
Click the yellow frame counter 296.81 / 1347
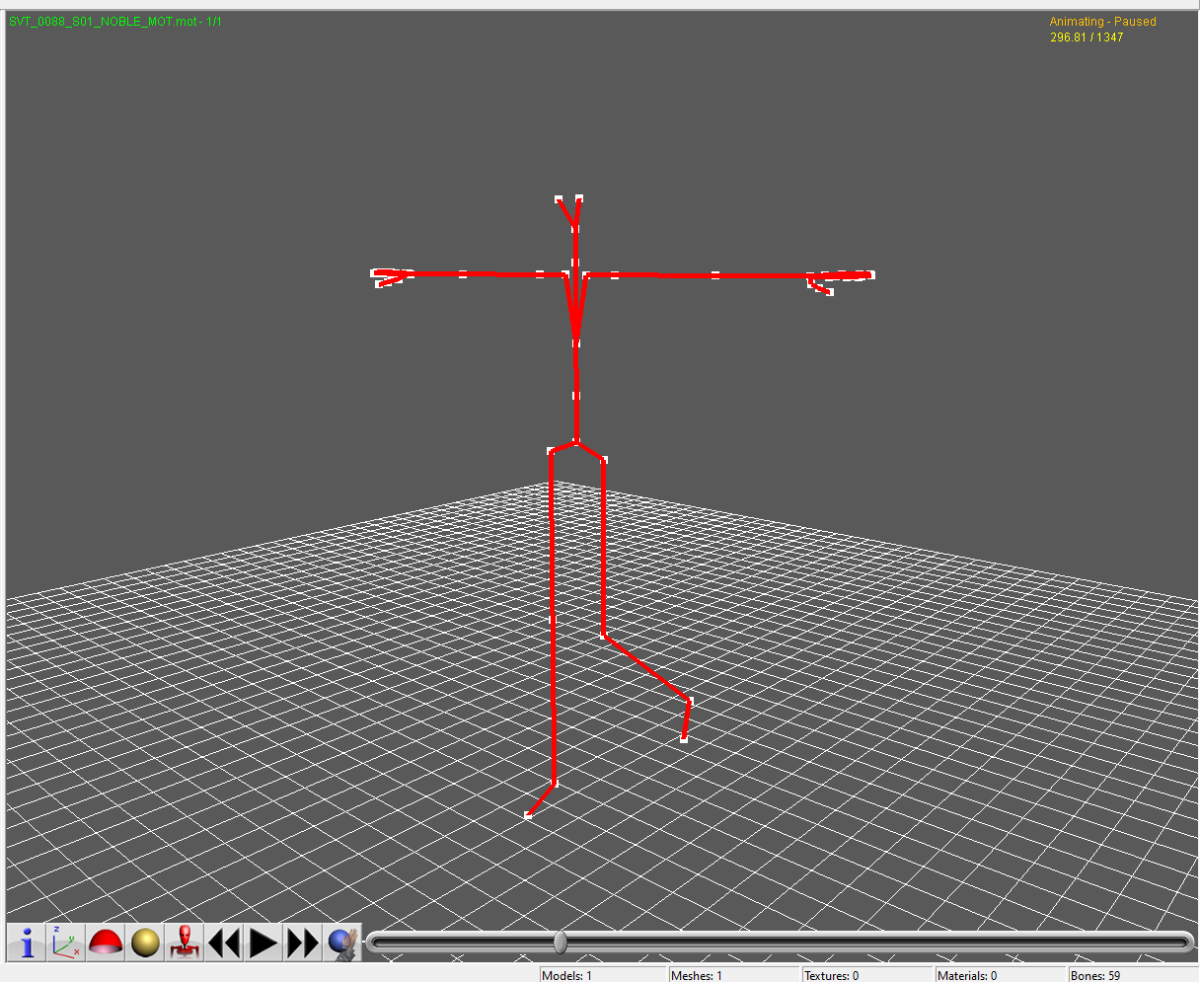point(1086,37)
